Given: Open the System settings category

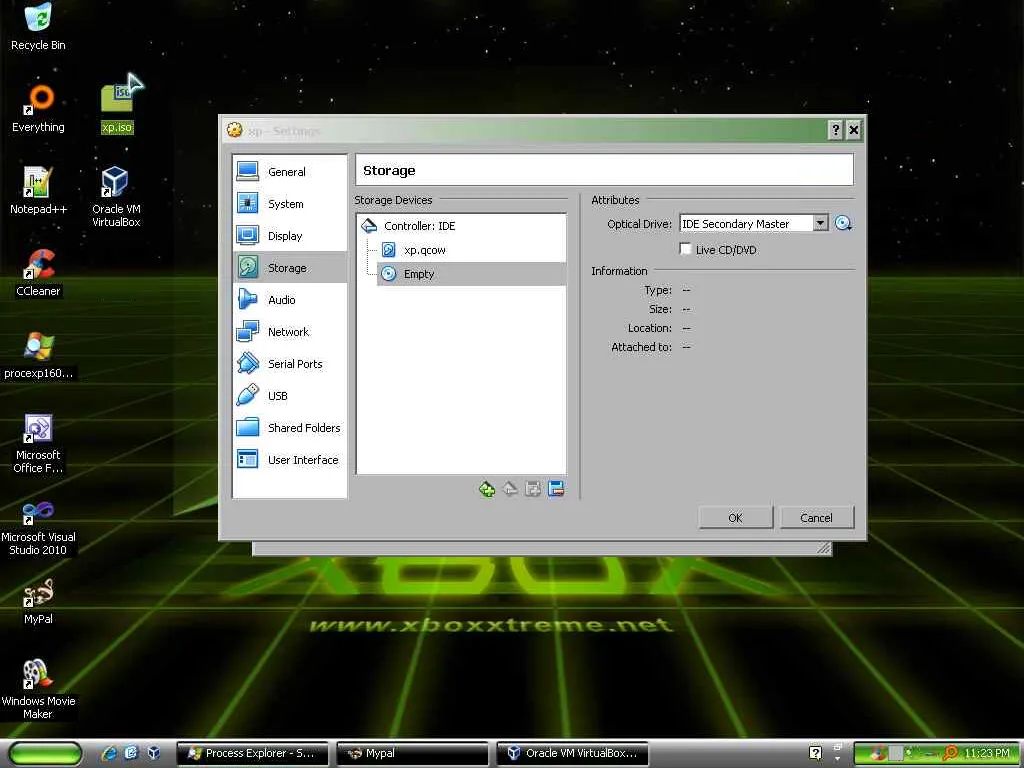Looking at the screenshot, I should pos(290,204).
